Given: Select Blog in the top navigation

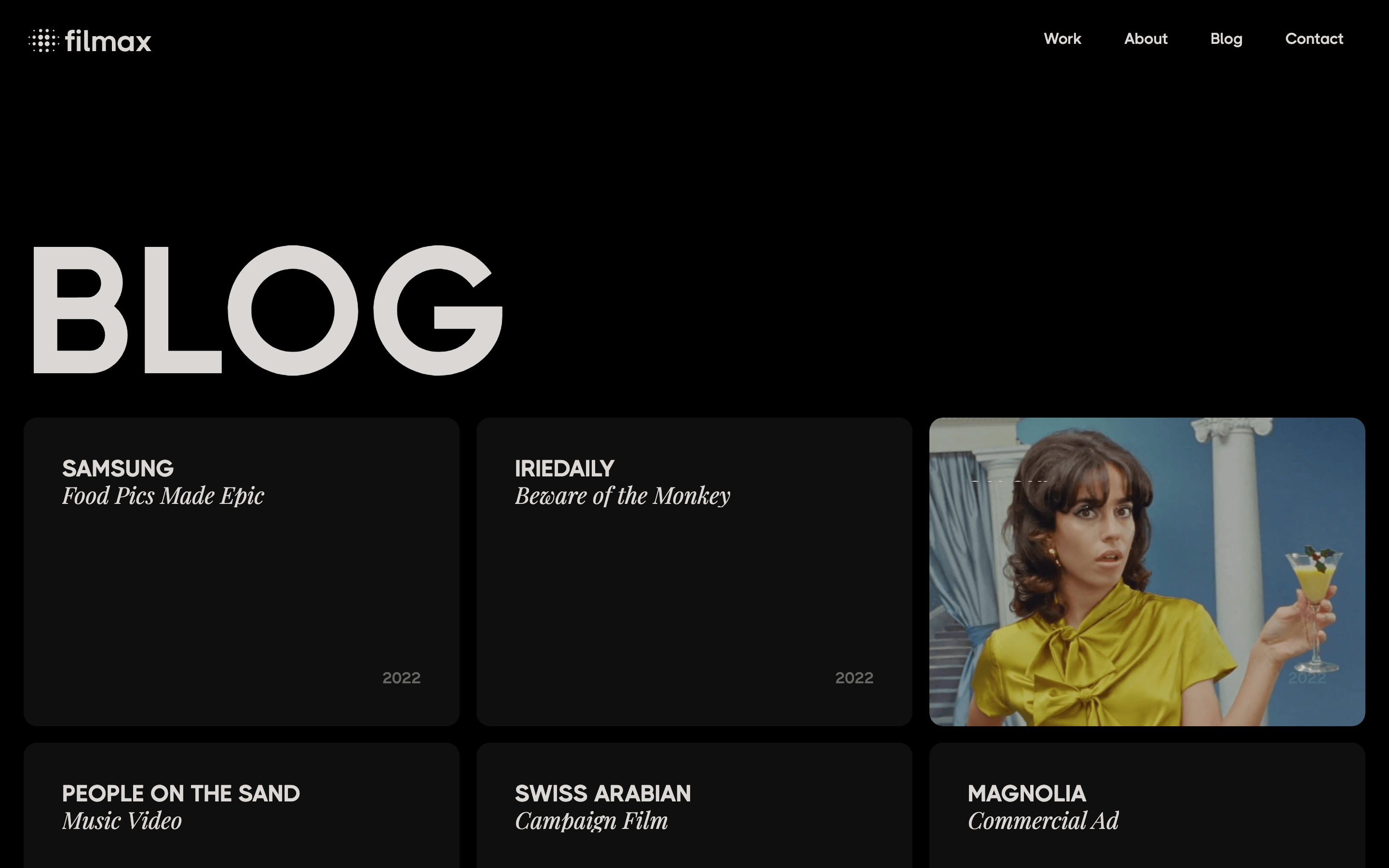Looking at the screenshot, I should 1226,39.
